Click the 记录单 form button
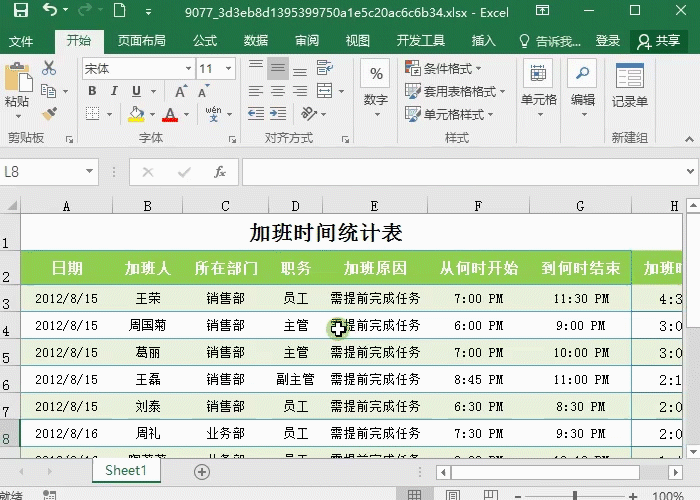 pos(629,85)
